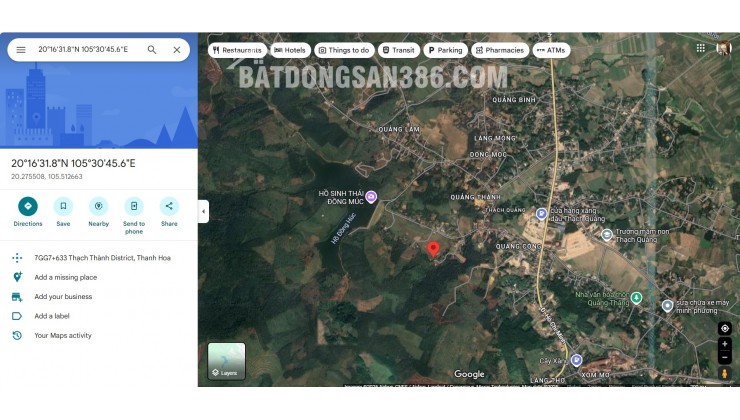
Task: Select the Transit chip
Action: click(399, 50)
